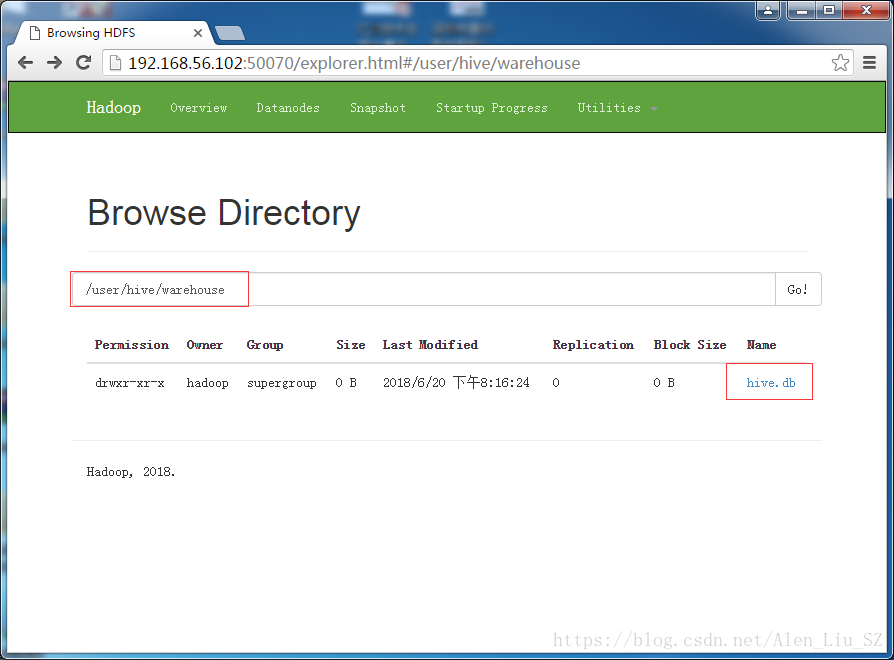Screen dimensions: 894x660
Task: Open the Hadoop brand link
Action: [113, 108]
